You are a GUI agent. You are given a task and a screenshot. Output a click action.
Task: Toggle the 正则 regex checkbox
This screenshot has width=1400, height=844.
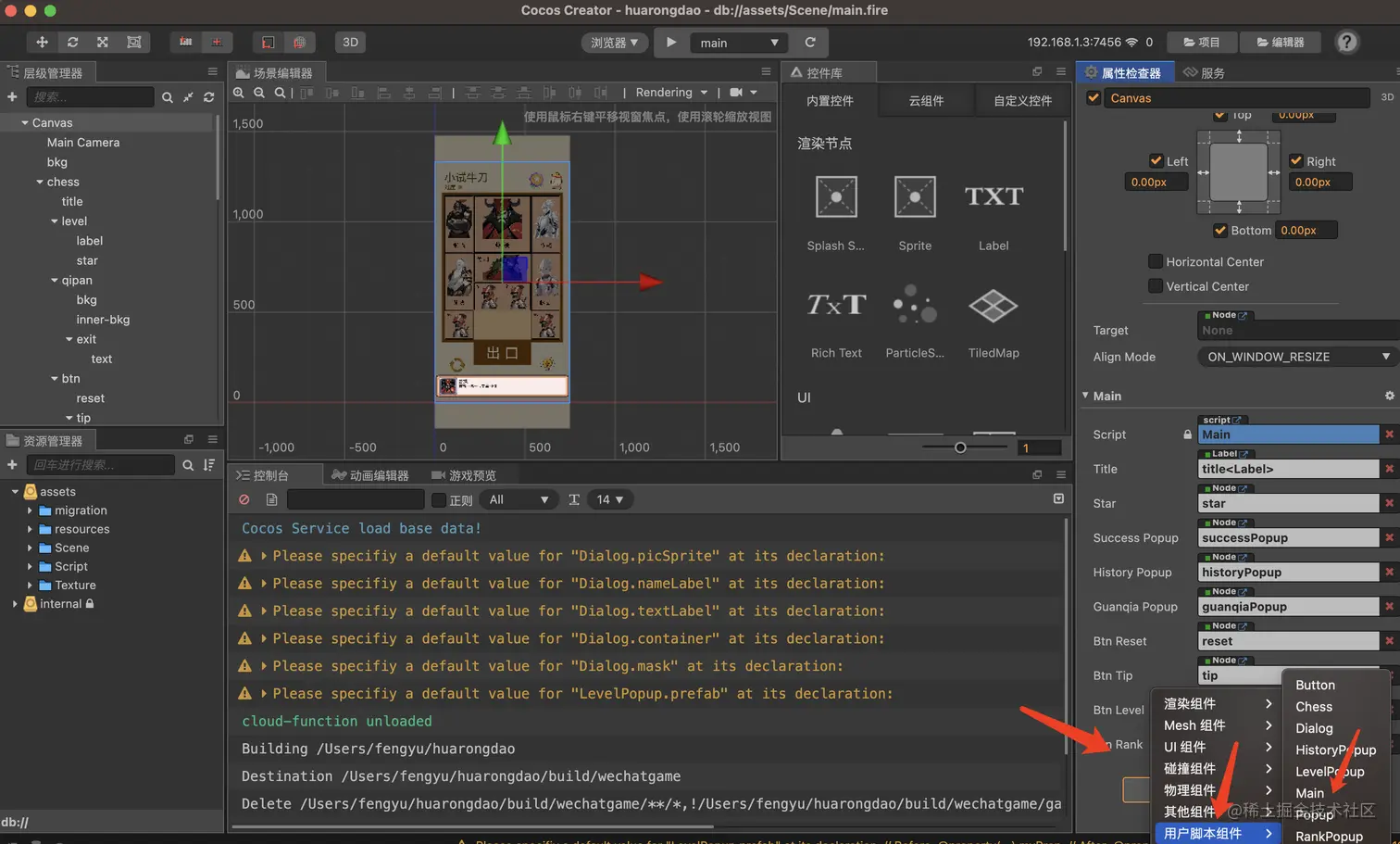pos(439,500)
